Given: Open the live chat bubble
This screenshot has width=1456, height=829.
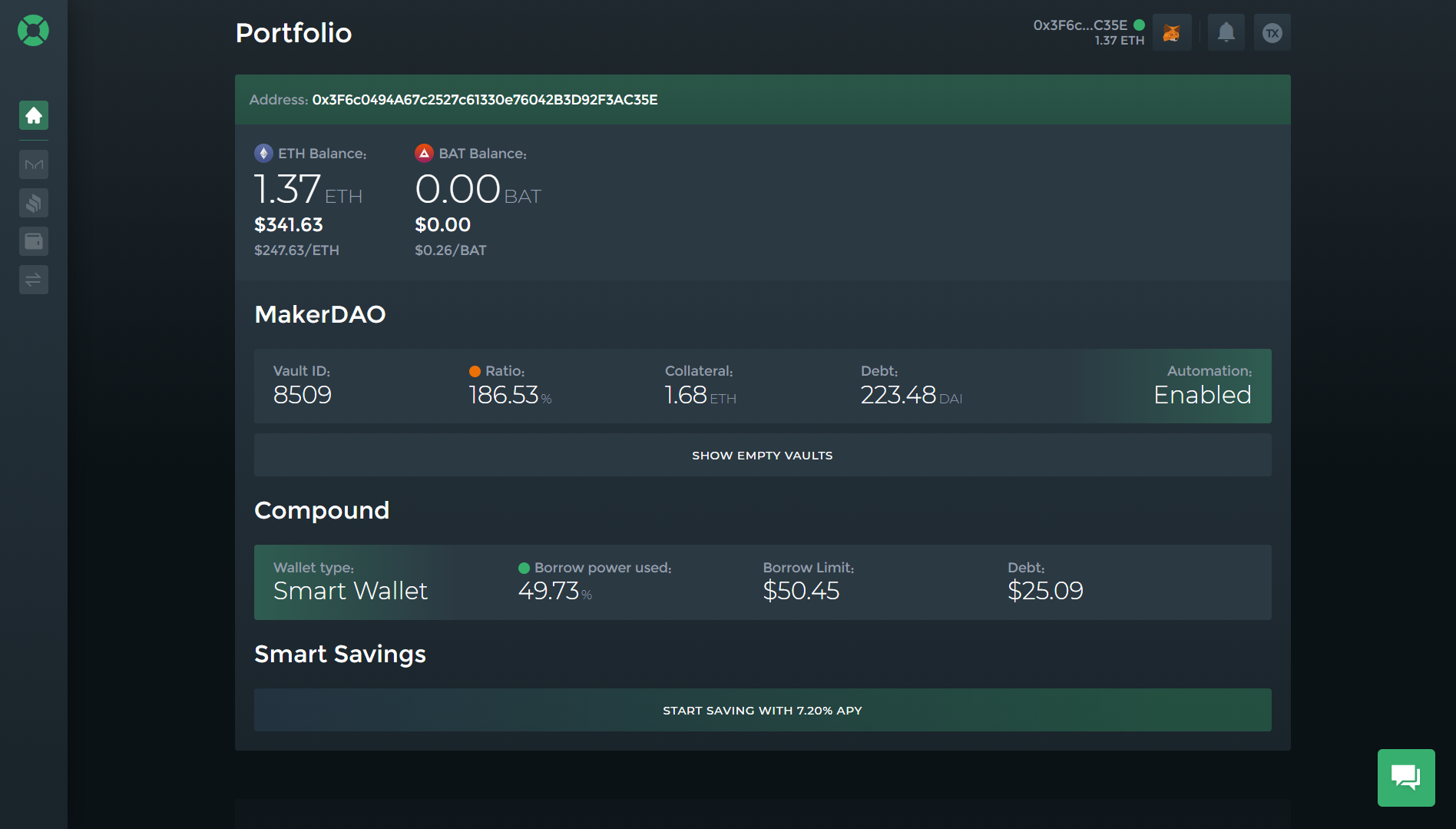Looking at the screenshot, I should coord(1406,778).
